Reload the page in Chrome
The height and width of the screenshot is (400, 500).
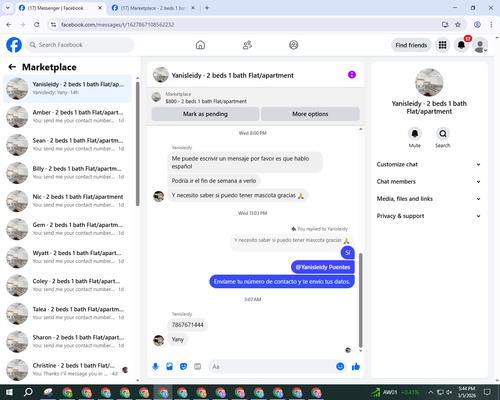pos(37,25)
